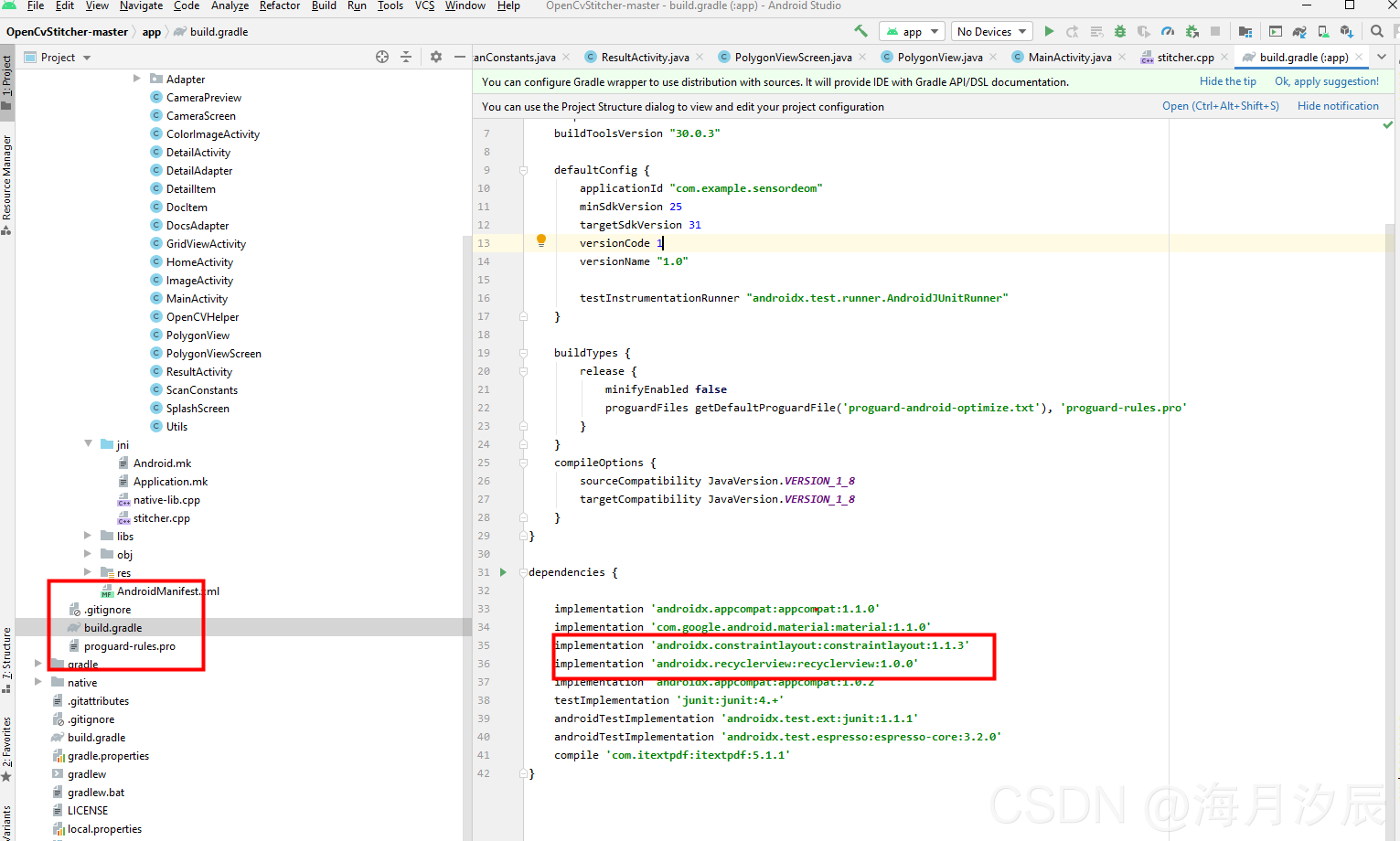Fold the compileOptions block on line 25
1400x841 pixels.
pyautogui.click(x=524, y=463)
